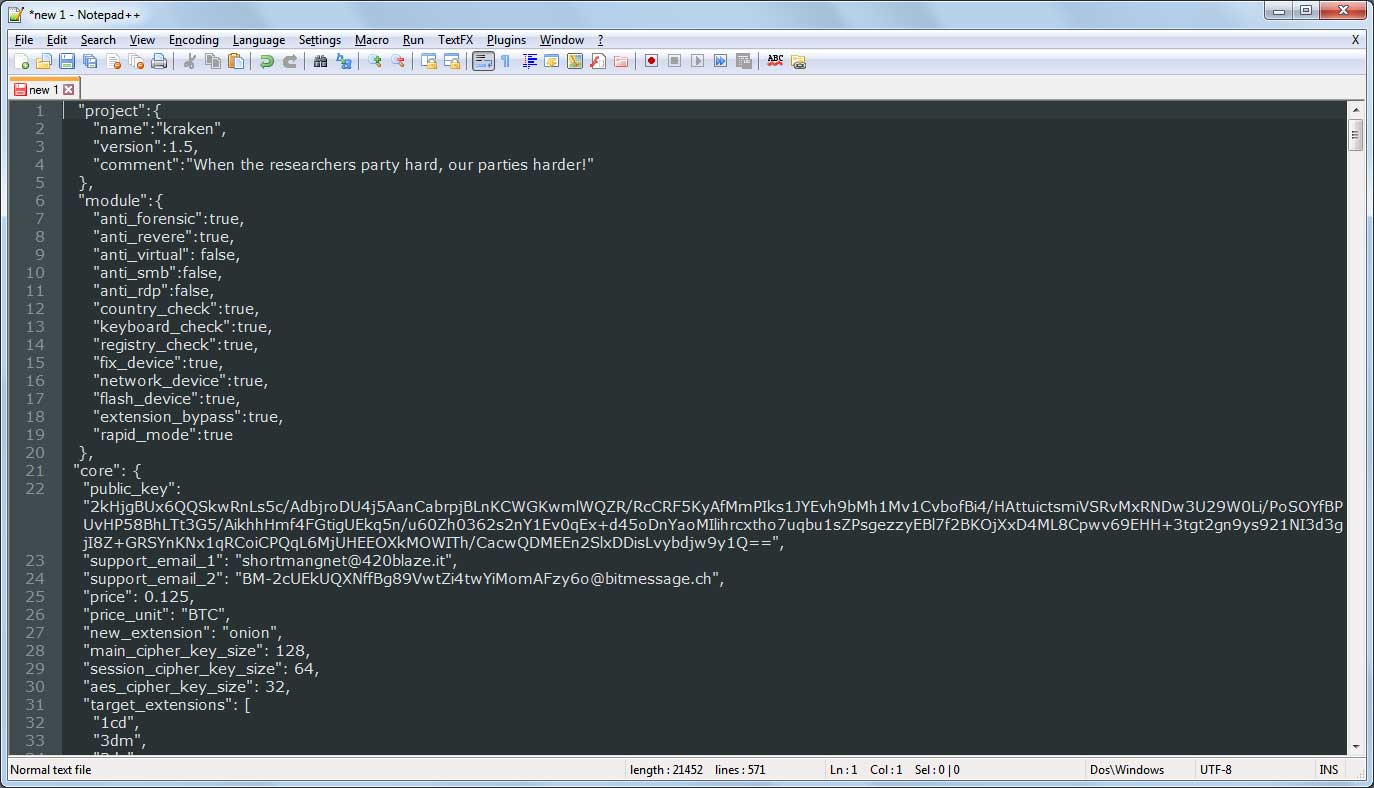Open the Edit menu
Screen dimensions: 1374x788
pyautogui.click(x=57, y=40)
